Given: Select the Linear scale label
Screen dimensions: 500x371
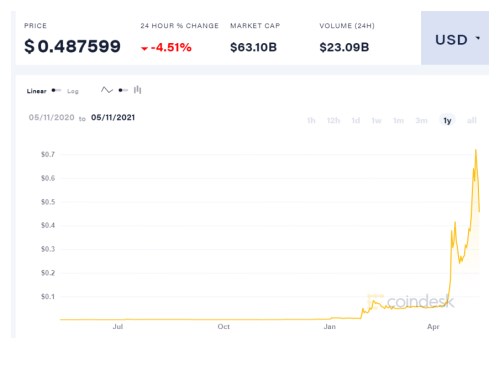Looking at the screenshot, I should (37, 91).
